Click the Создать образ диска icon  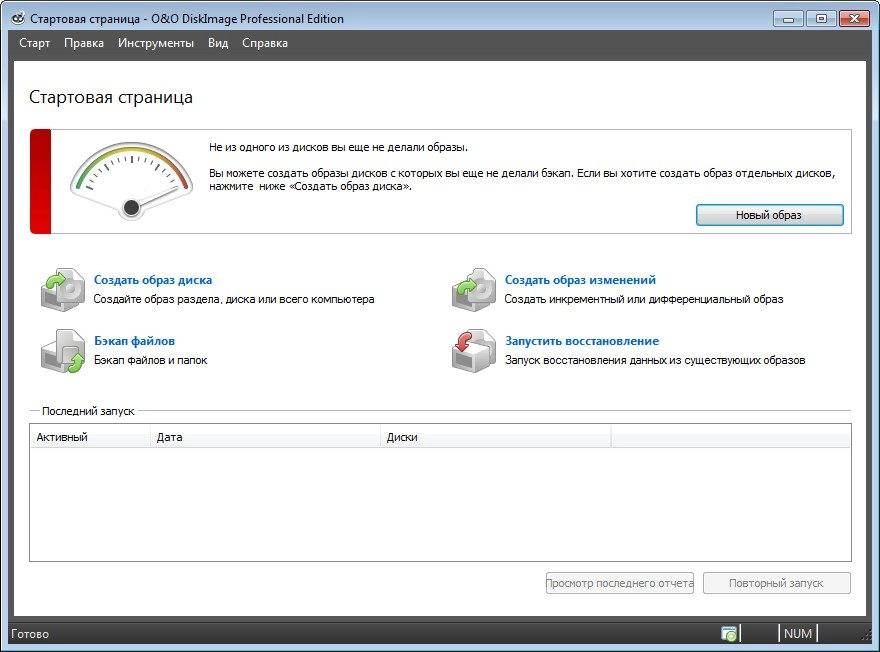click(x=63, y=290)
